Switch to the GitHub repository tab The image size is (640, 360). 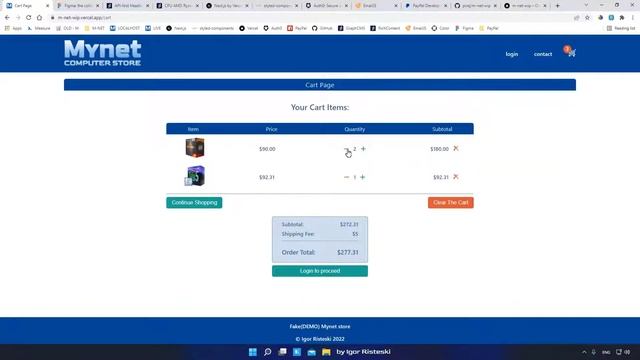coord(476,6)
